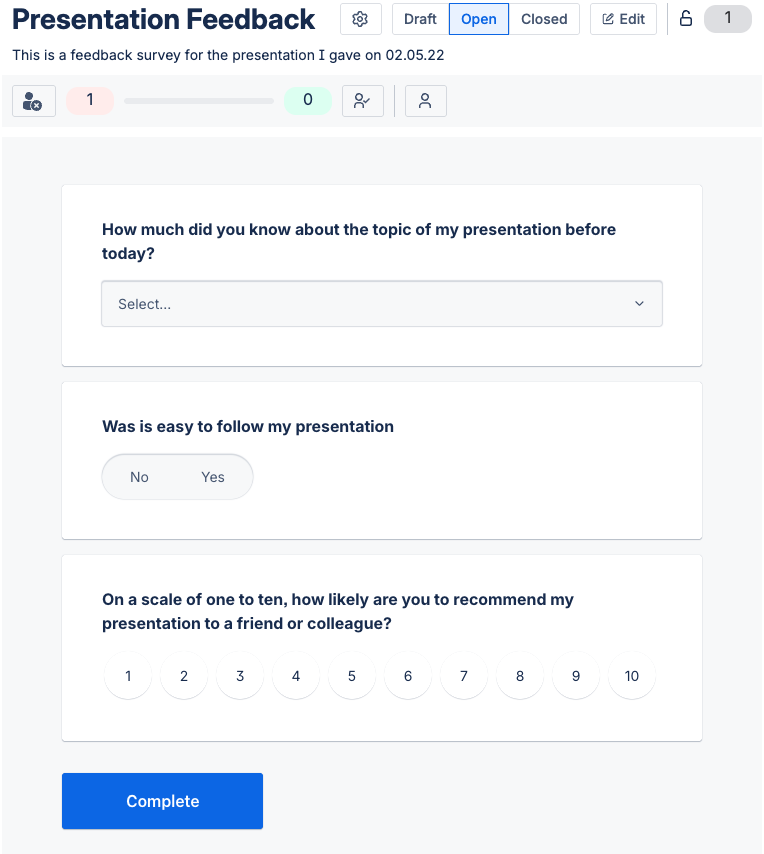Image resolution: width=764 pixels, height=854 pixels.
Task: Click the respondent counter showing 1
Action: click(x=727, y=18)
